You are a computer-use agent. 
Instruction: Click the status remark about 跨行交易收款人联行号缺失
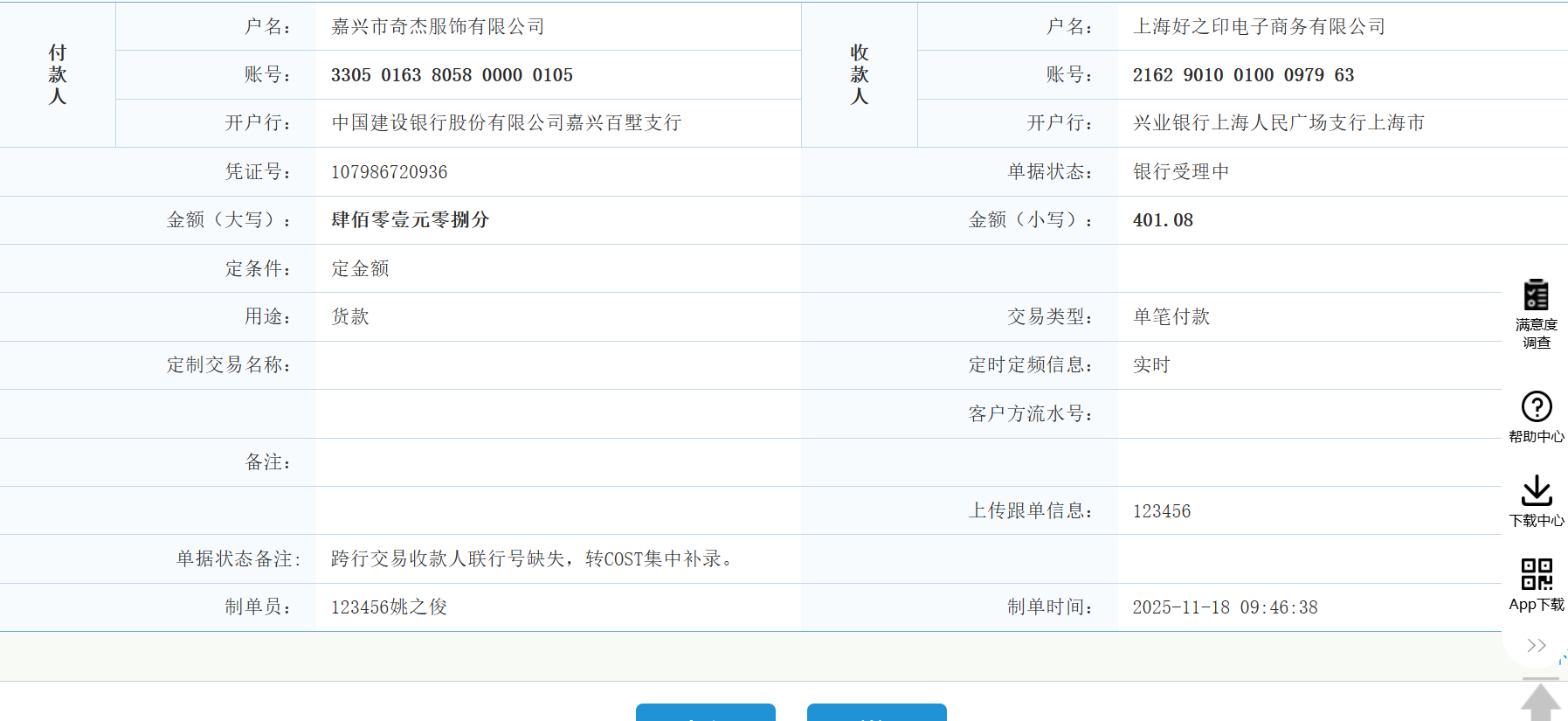[532, 559]
